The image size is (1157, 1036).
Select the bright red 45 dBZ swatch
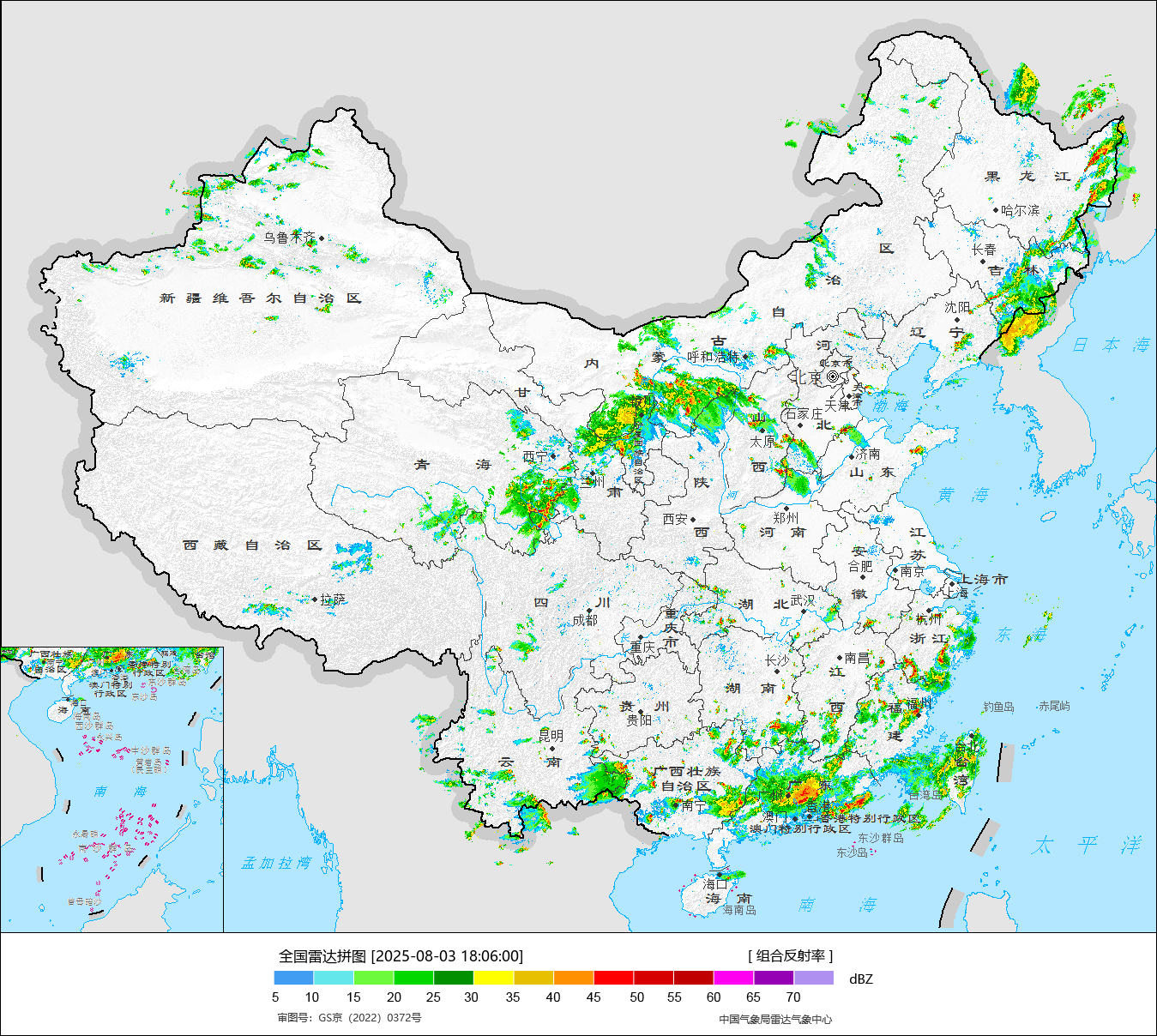tap(613, 978)
